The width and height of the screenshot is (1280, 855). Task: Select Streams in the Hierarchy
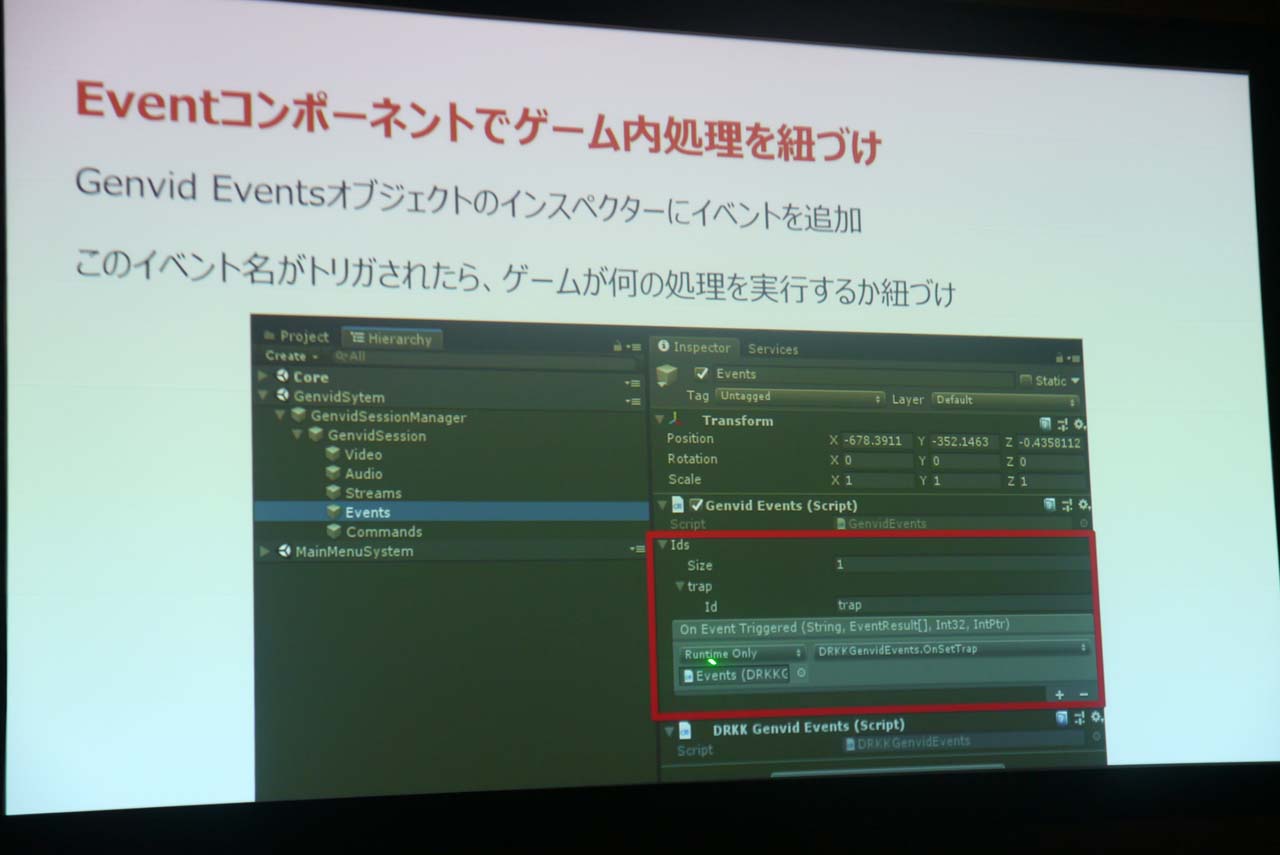pyautogui.click(x=373, y=493)
